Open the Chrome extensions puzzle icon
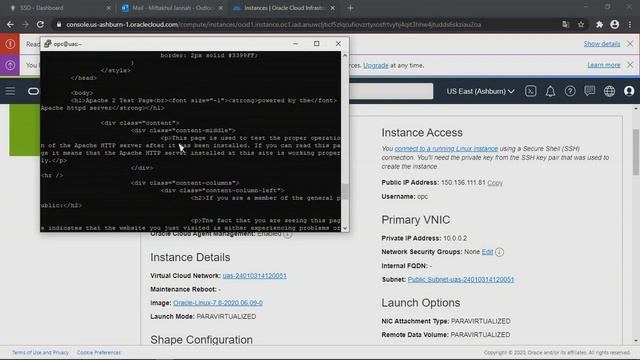Image resolution: width=640 pixels, height=360 pixels. 599,24
